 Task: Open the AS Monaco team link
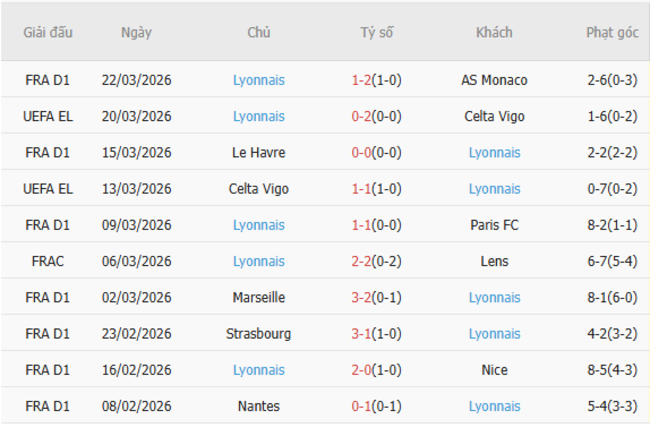click(494, 80)
